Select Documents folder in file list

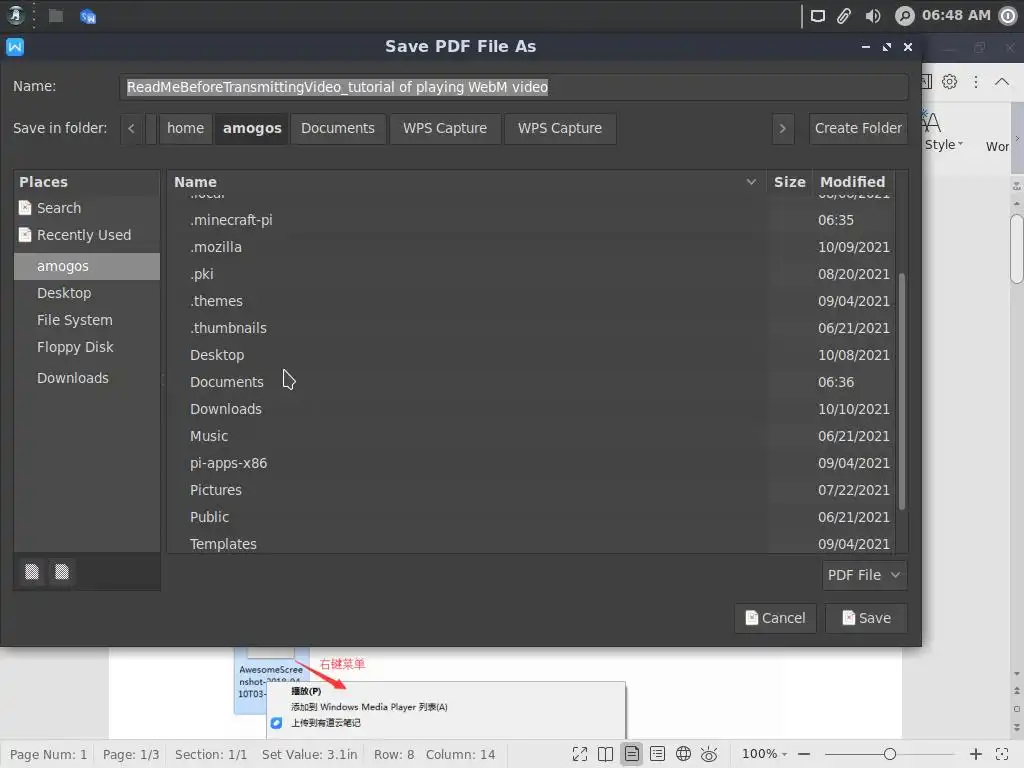point(531,382)
